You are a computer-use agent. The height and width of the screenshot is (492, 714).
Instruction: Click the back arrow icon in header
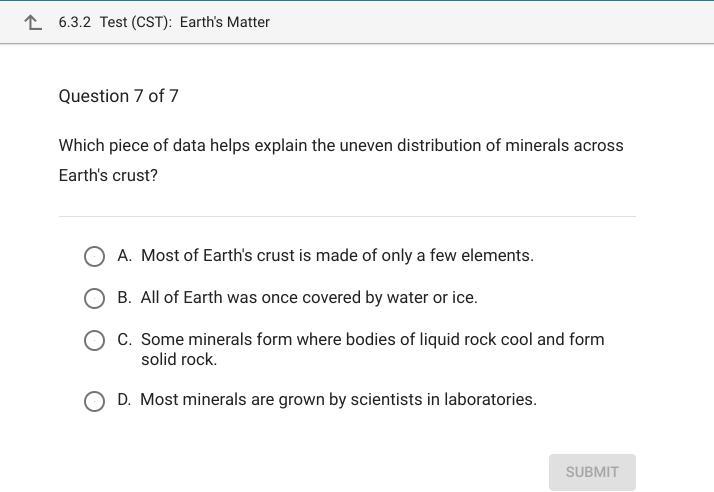coord(34,22)
